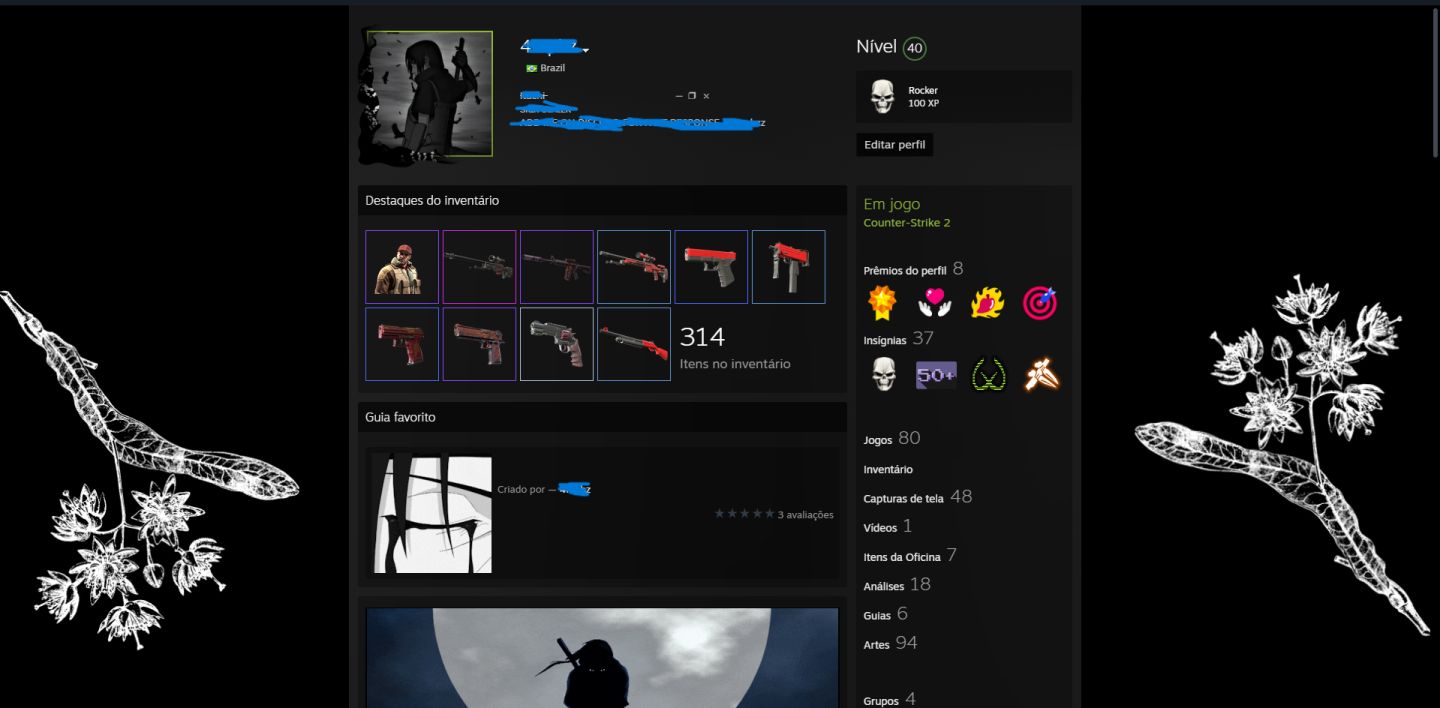Click the level 40 circle badge
The height and width of the screenshot is (708, 1440).
[914, 48]
